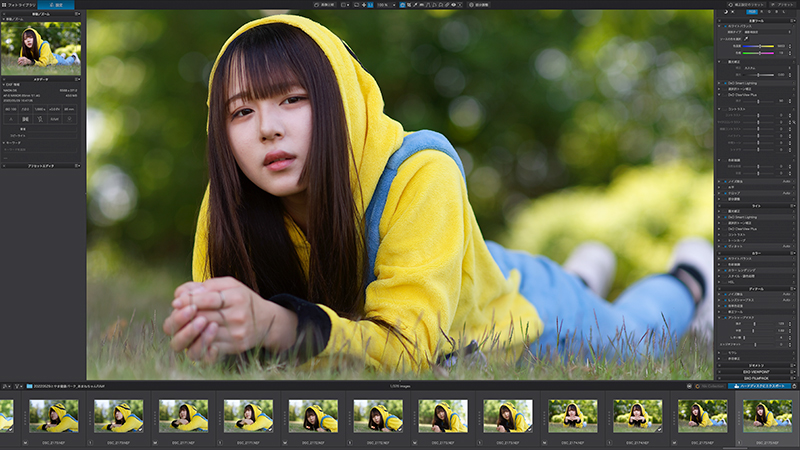Click the rotate icon left of the move tool

point(356,5)
